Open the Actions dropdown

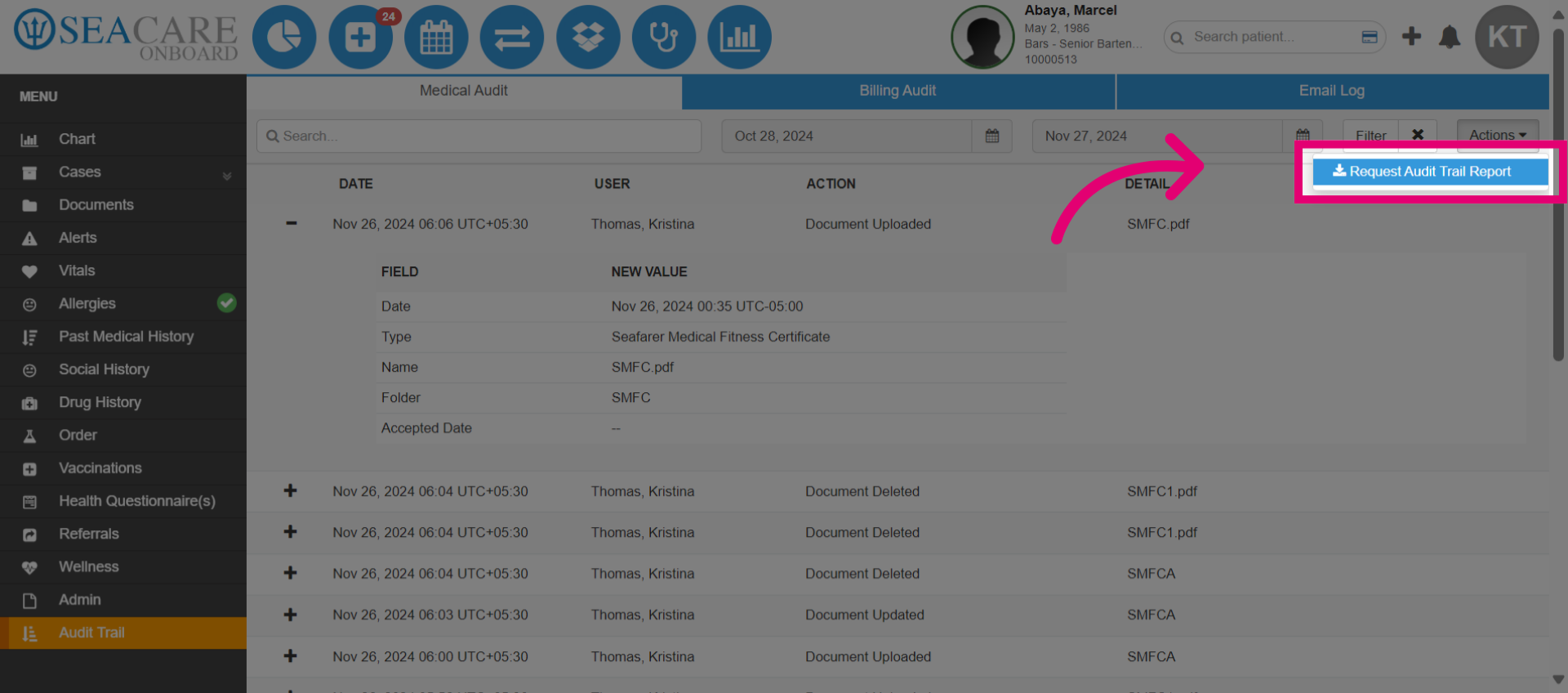tap(1498, 136)
